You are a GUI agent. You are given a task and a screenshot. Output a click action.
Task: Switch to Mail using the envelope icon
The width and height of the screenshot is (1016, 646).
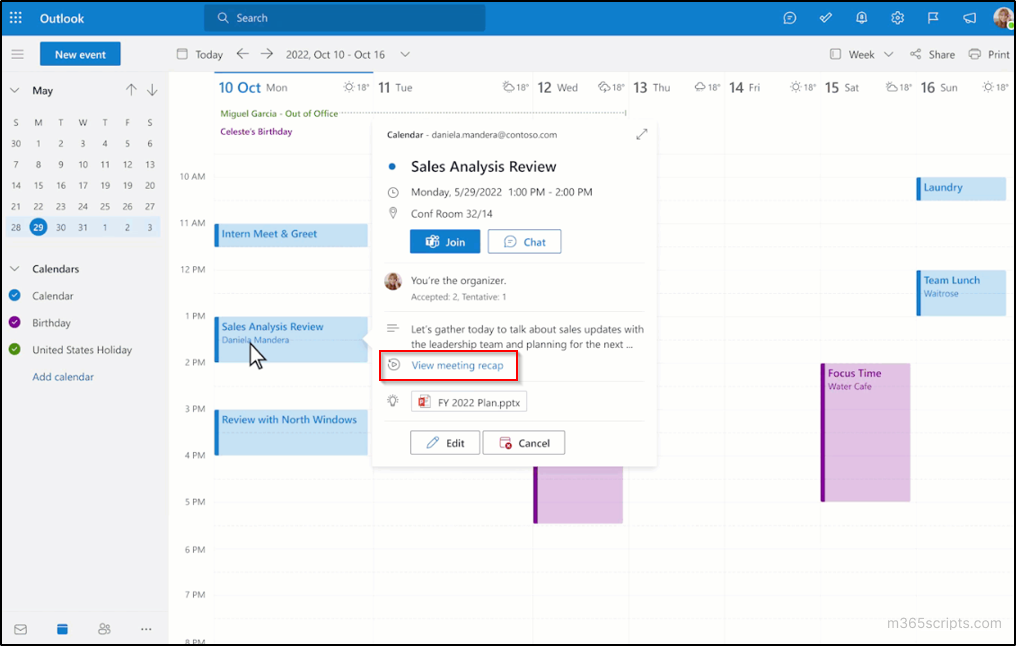(x=20, y=629)
